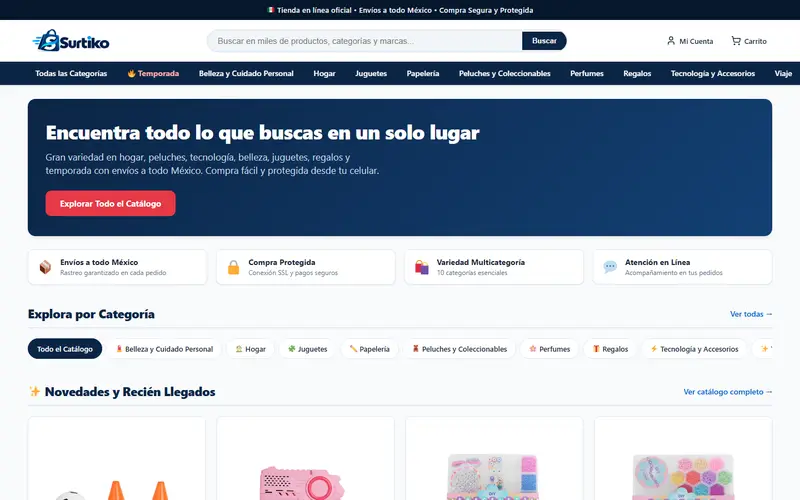
Task: Click the package icon beside Envíos a todo México
Action: 45,267
